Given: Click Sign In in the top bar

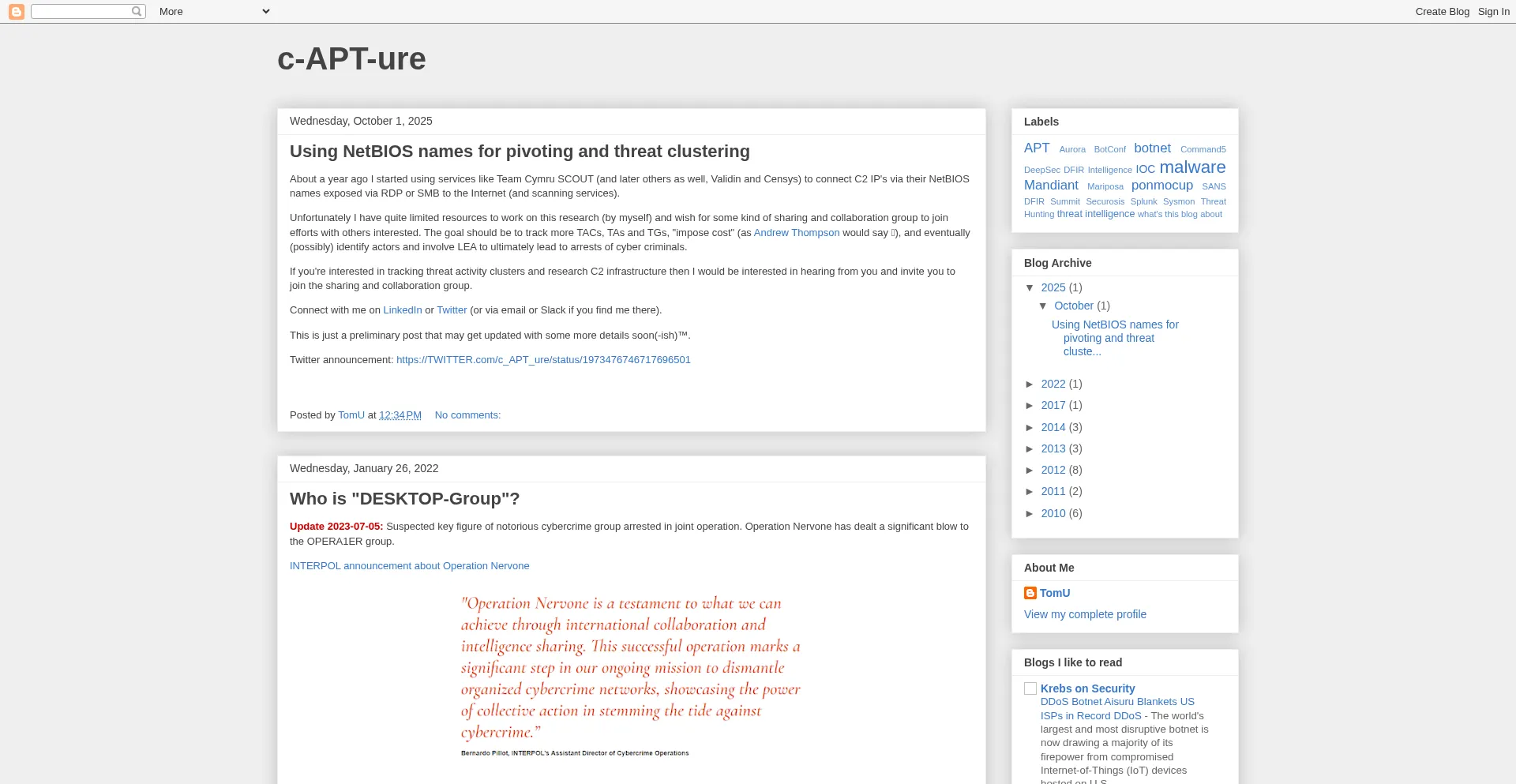Looking at the screenshot, I should coord(1493,11).
